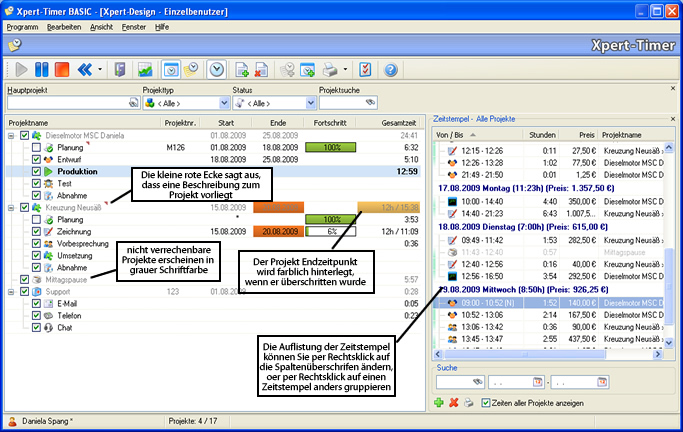The height and width of the screenshot is (432, 683).
Task: Click the binoculars icon in Projektsuche field
Action: pyautogui.click(x=370, y=103)
